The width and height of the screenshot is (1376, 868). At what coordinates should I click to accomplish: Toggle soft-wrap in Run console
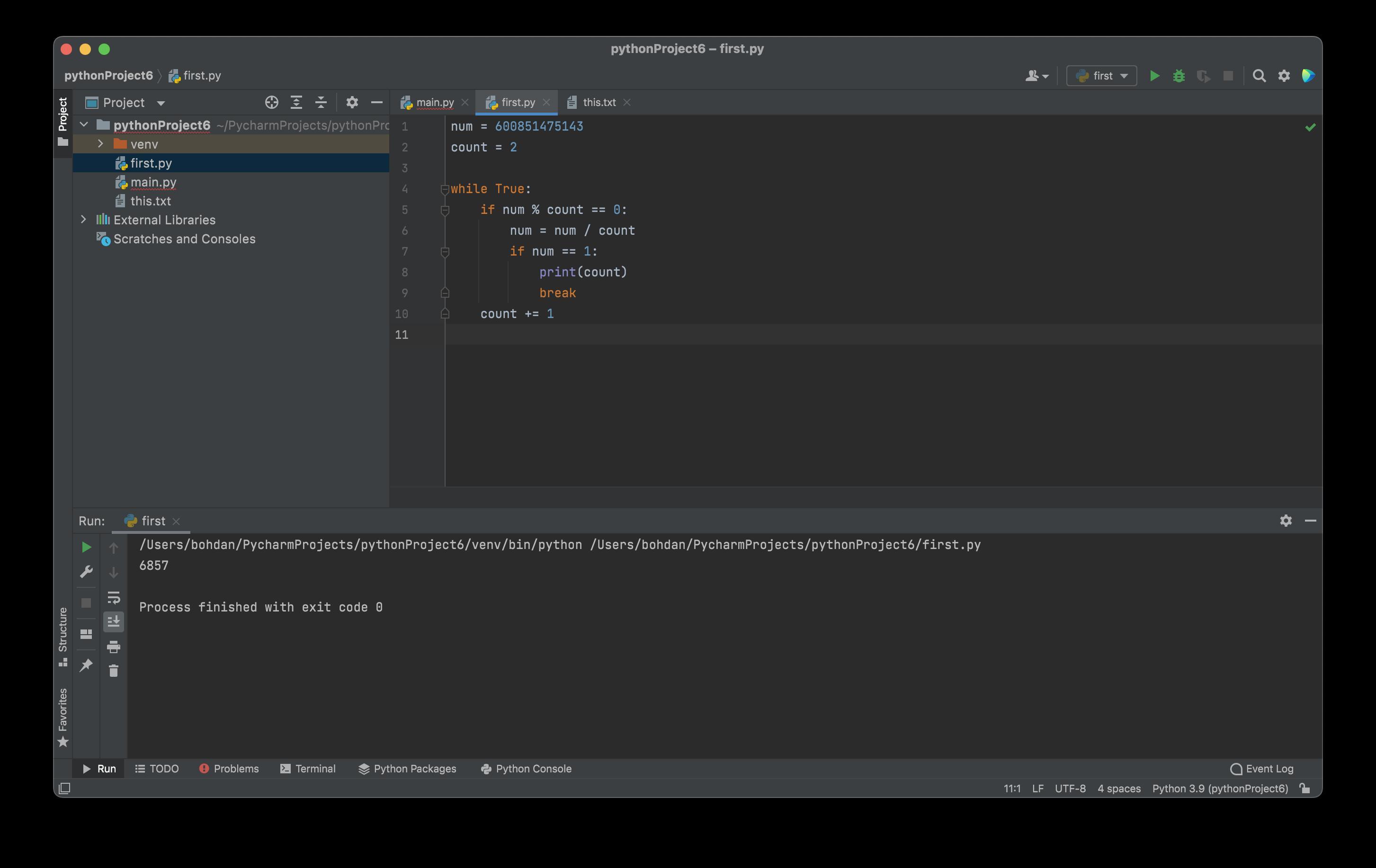pyautogui.click(x=113, y=597)
